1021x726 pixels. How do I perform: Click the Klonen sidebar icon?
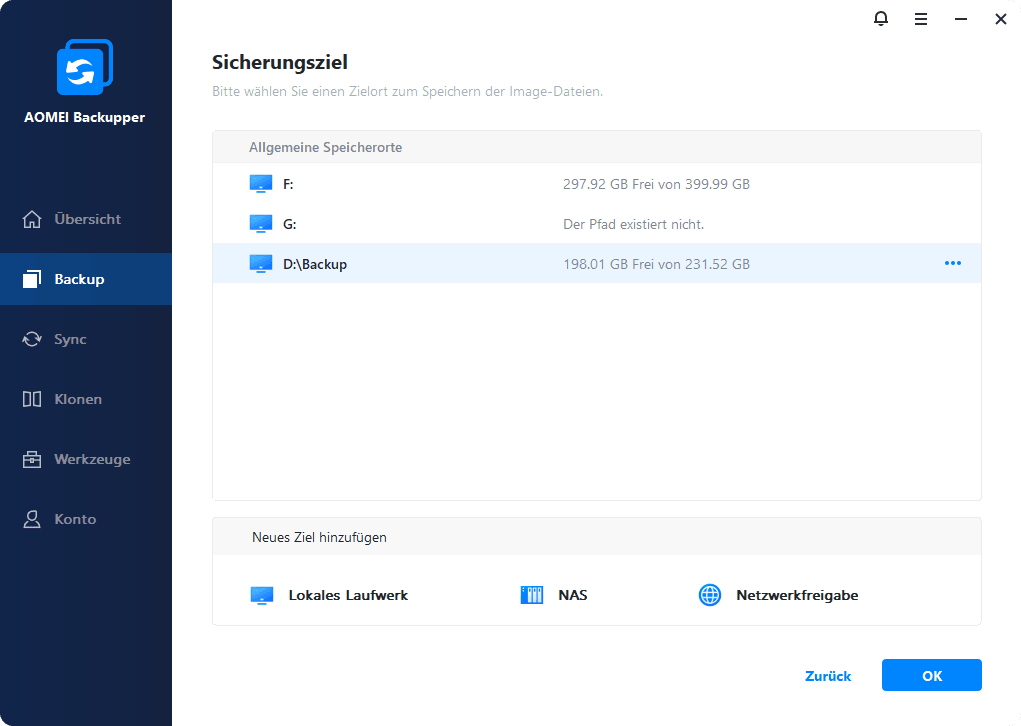[32, 399]
